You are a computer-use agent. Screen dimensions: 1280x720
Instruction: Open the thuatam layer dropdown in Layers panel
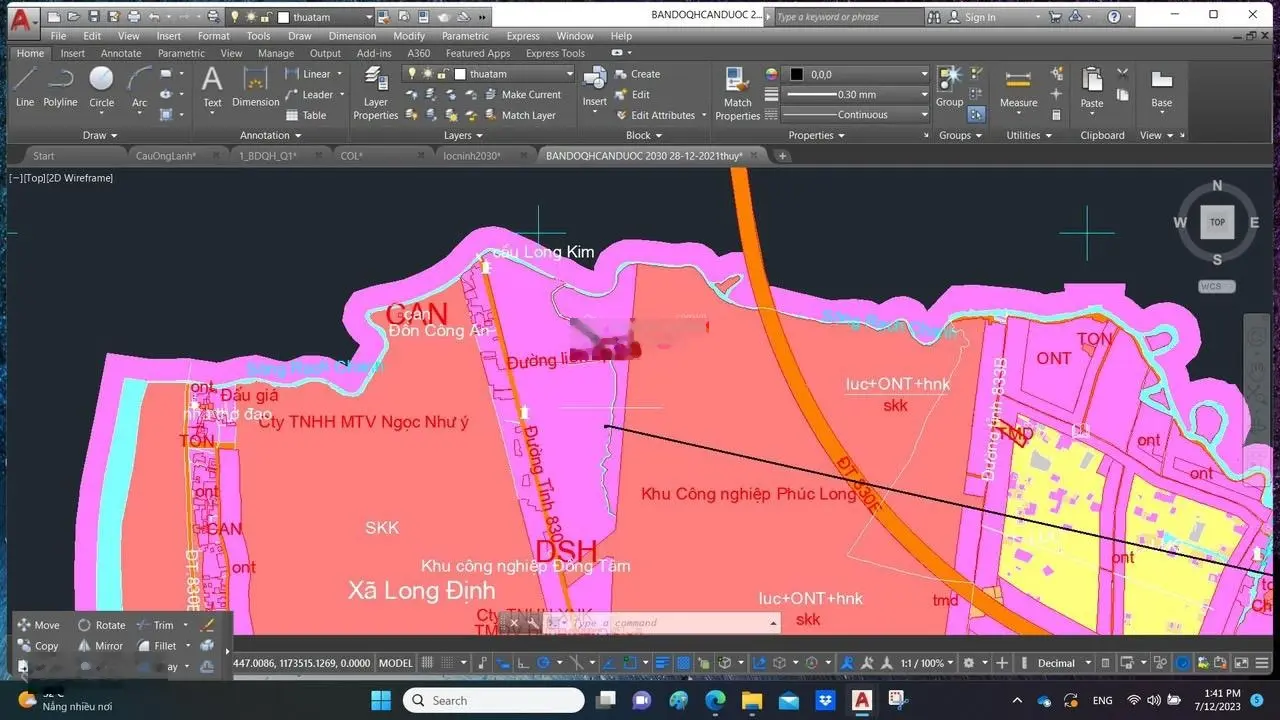point(569,74)
